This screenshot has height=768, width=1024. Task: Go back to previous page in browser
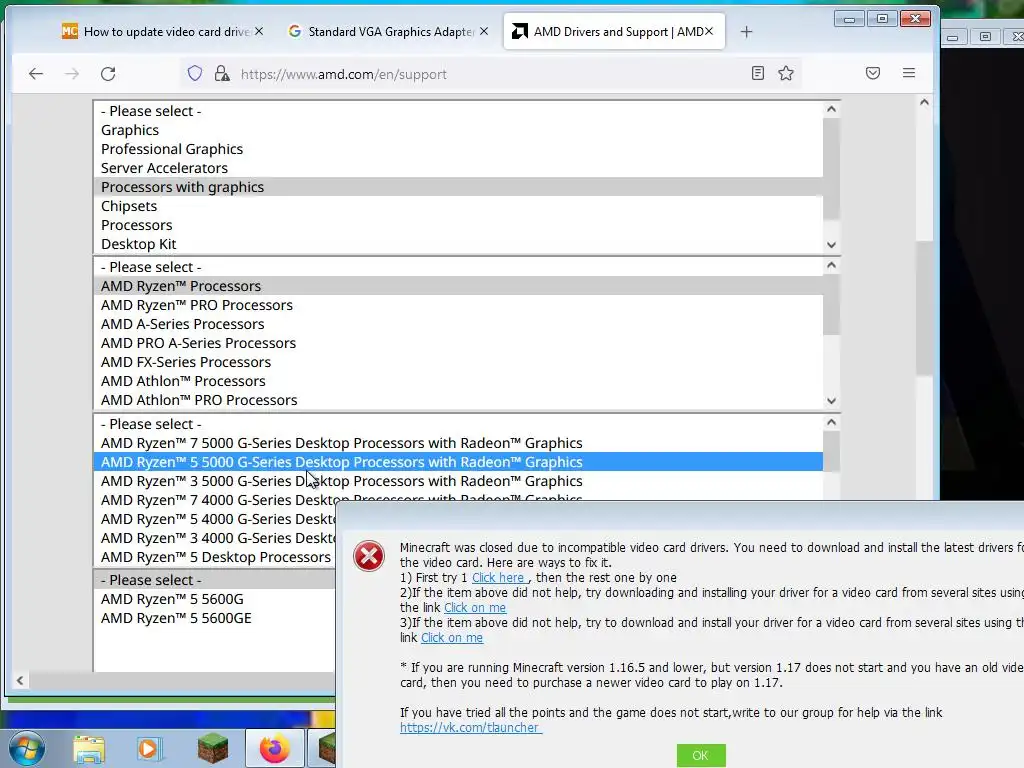point(36,74)
